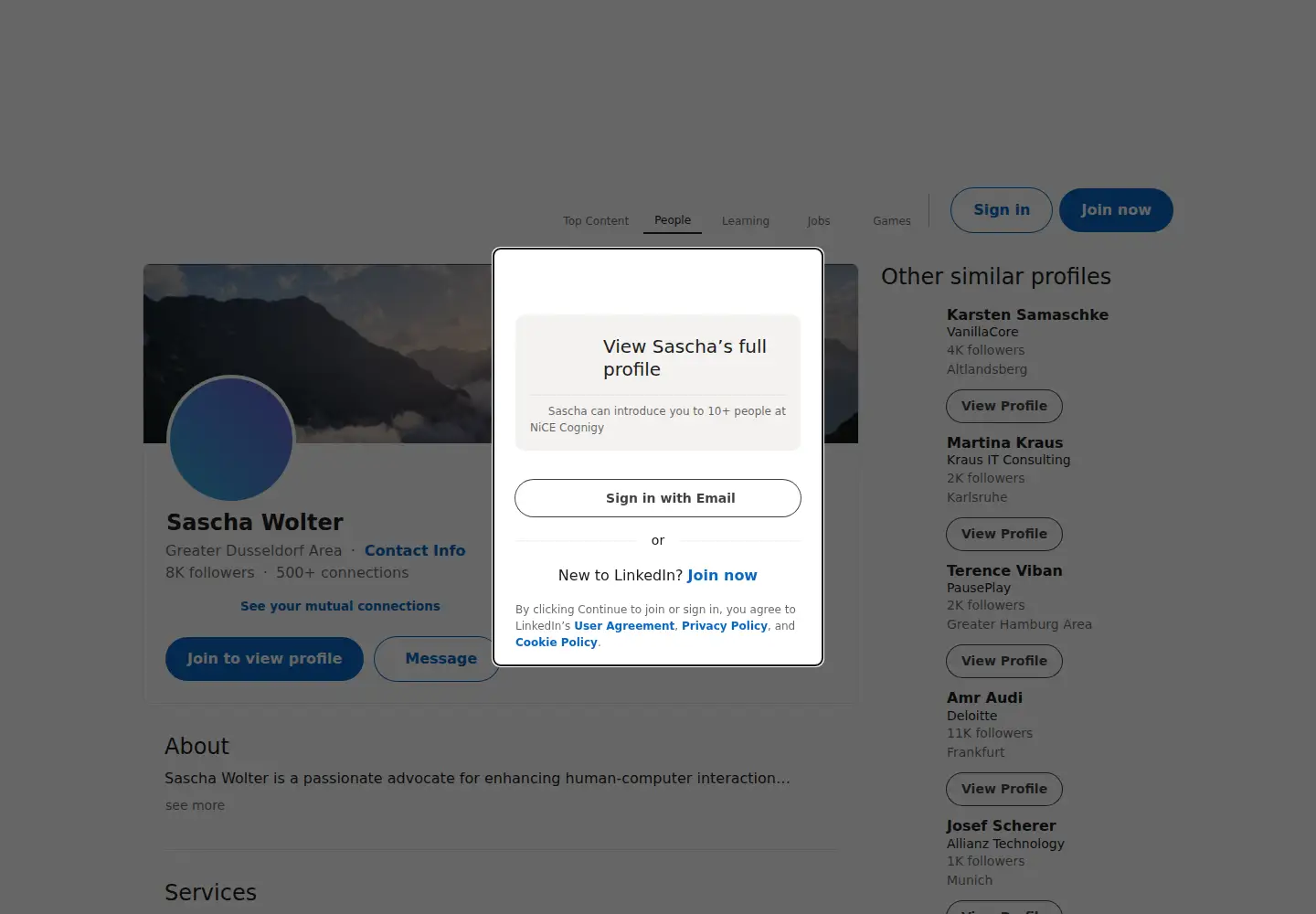This screenshot has height=914, width=1316.
Task: Open Martina Kraus's name link
Action: pyautogui.click(x=1004, y=442)
